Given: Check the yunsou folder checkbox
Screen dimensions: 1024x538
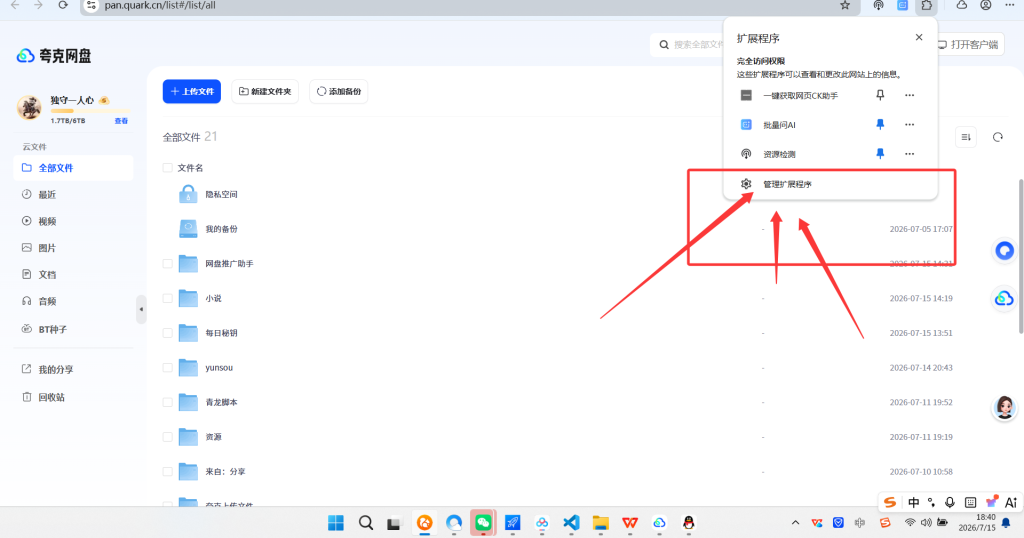Looking at the screenshot, I should click(168, 368).
